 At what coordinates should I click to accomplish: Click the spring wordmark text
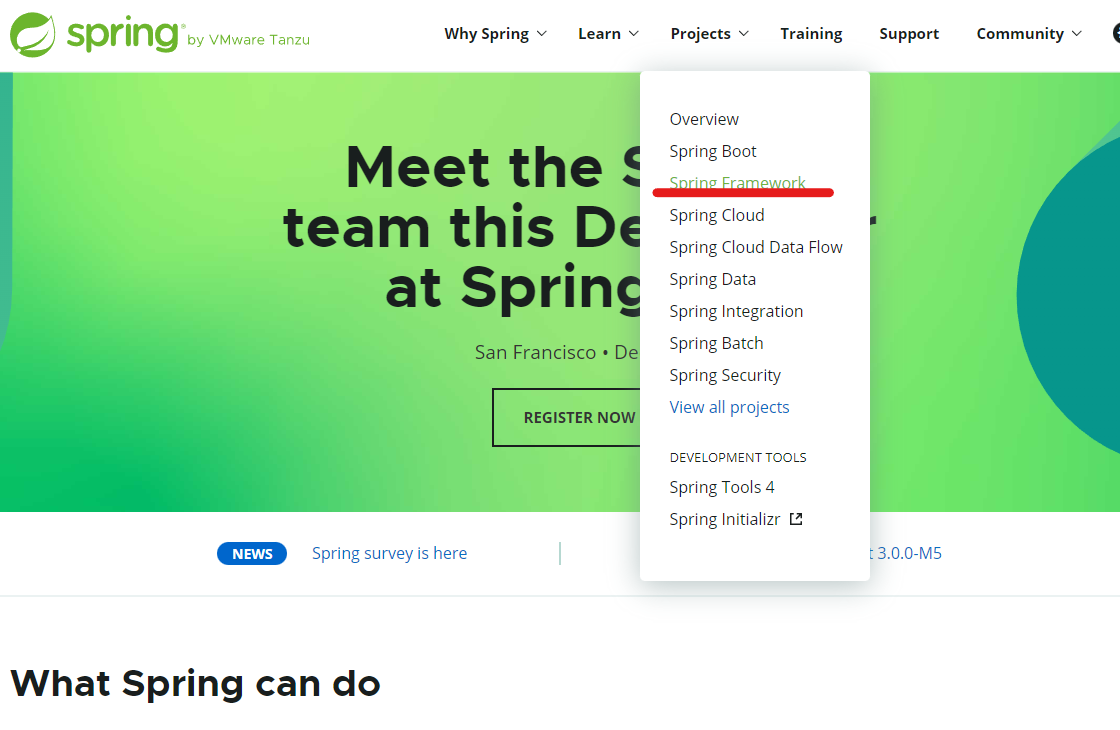(x=123, y=33)
